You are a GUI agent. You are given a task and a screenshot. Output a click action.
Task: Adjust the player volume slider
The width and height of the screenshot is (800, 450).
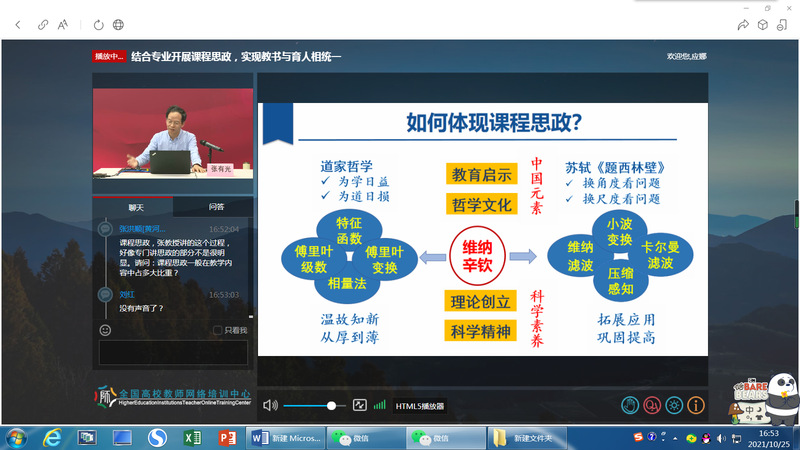pos(331,405)
